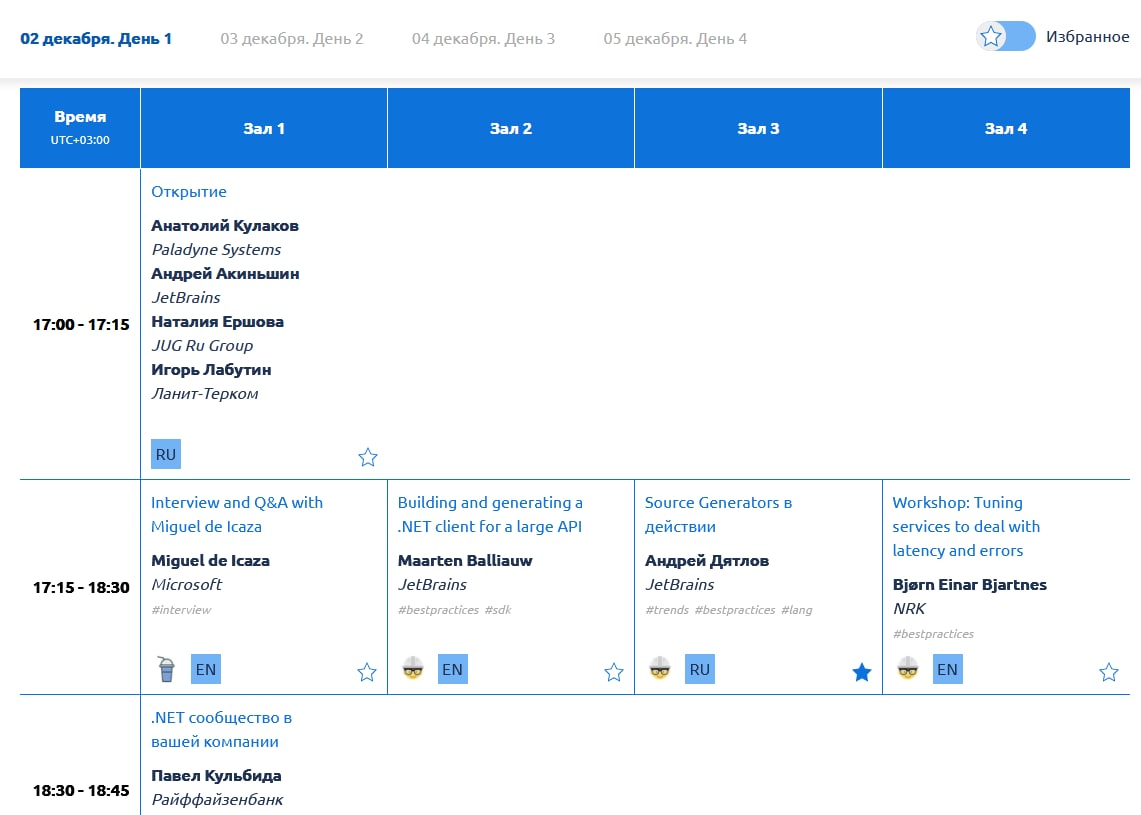Screen dimensions: 1141x815
Task: Click the #sdk tag
Action: pos(498,610)
